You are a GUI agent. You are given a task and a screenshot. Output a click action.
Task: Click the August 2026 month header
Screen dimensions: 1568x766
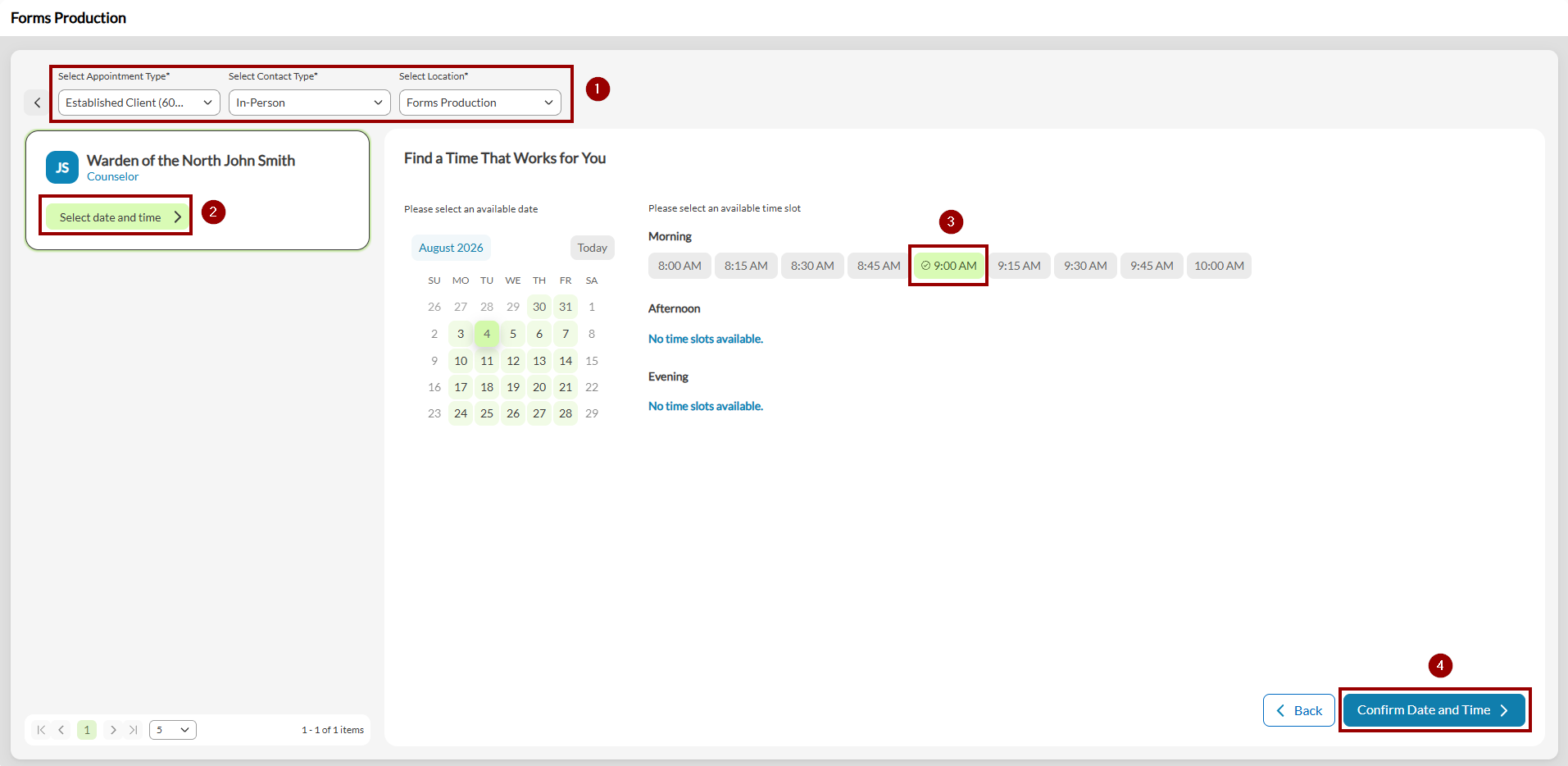pos(451,248)
